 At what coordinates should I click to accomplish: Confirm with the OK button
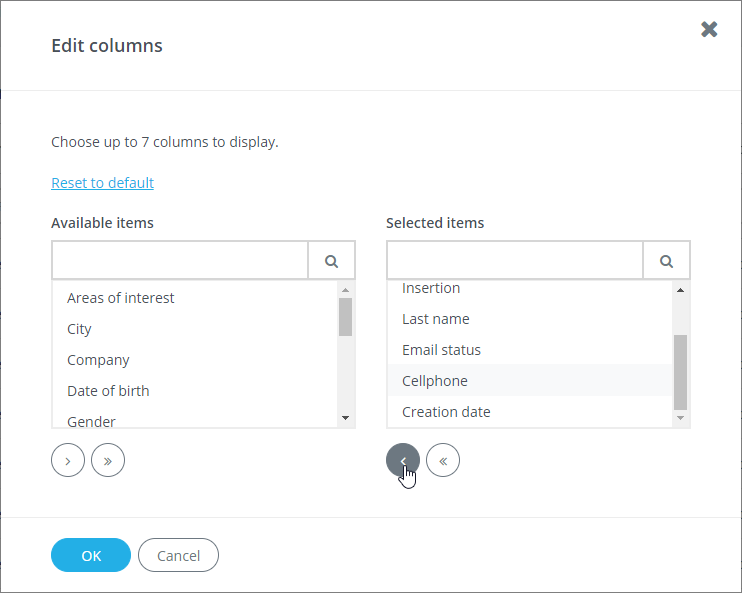tap(91, 555)
